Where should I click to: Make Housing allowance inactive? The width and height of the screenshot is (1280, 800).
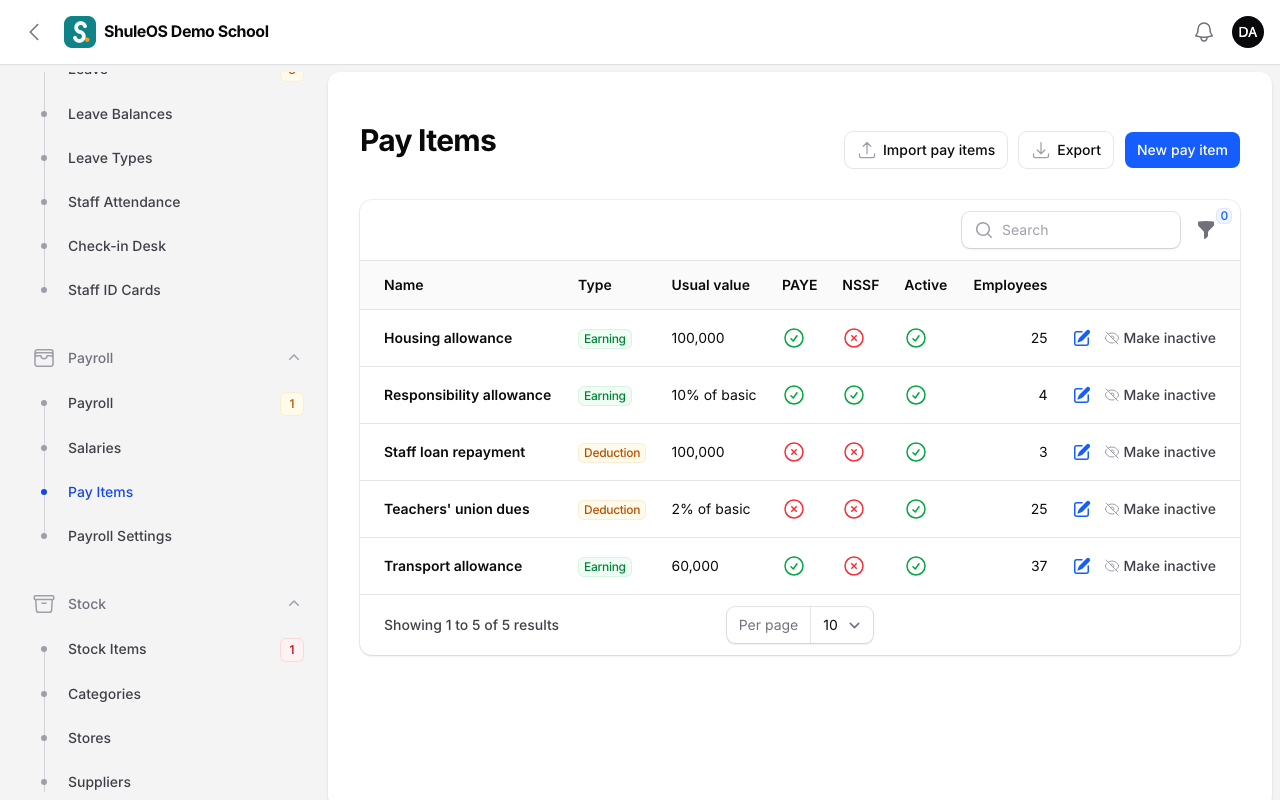pyautogui.click(x=1160, y=338)
